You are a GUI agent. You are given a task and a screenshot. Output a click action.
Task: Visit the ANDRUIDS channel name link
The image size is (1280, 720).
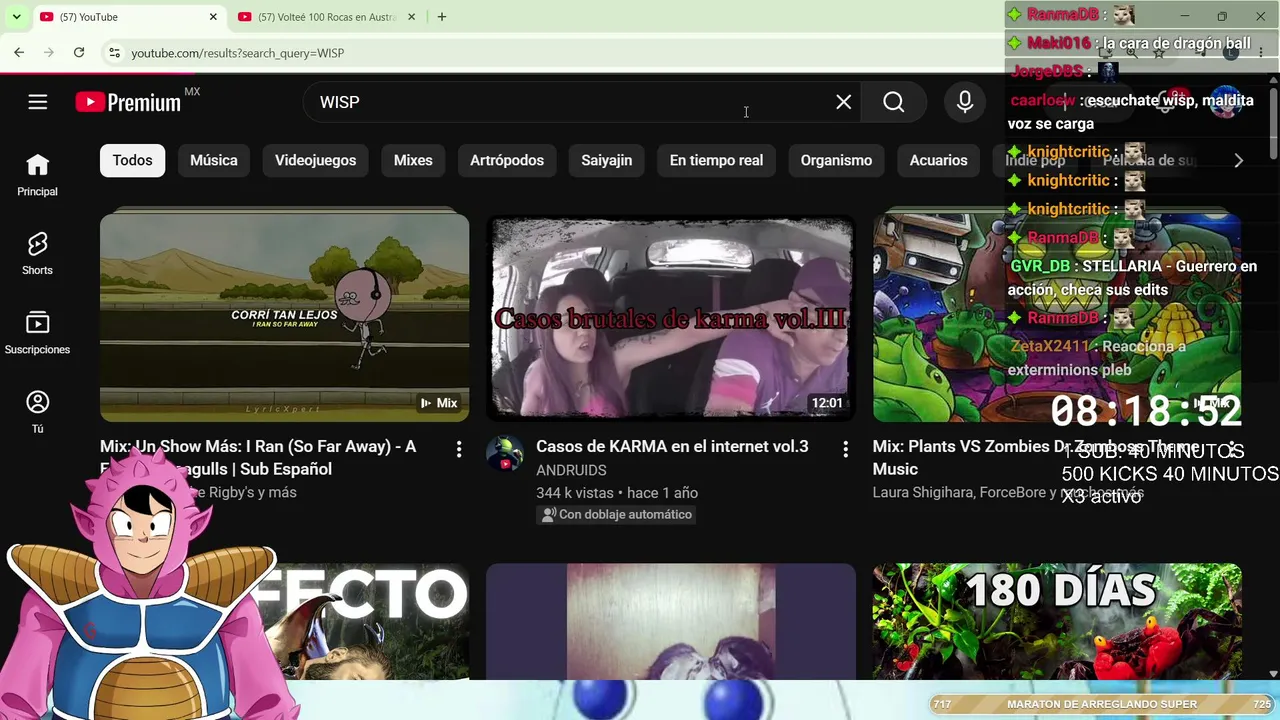coord(571,470)
